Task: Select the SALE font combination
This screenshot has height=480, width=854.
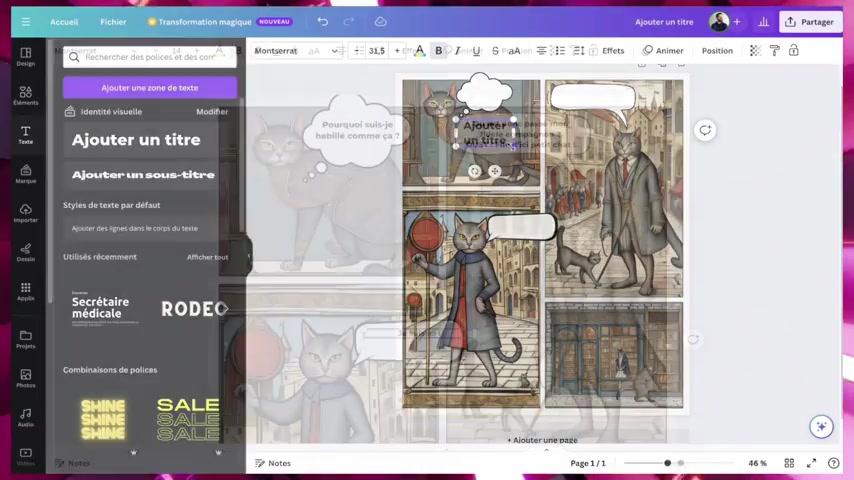Action: [x=188, y=420]
